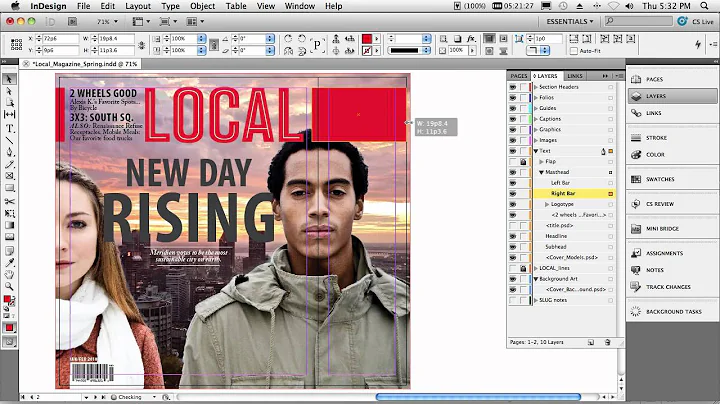
Task: Click Rotate 90° clockwise icon
Action: click(x=288, y=39)
